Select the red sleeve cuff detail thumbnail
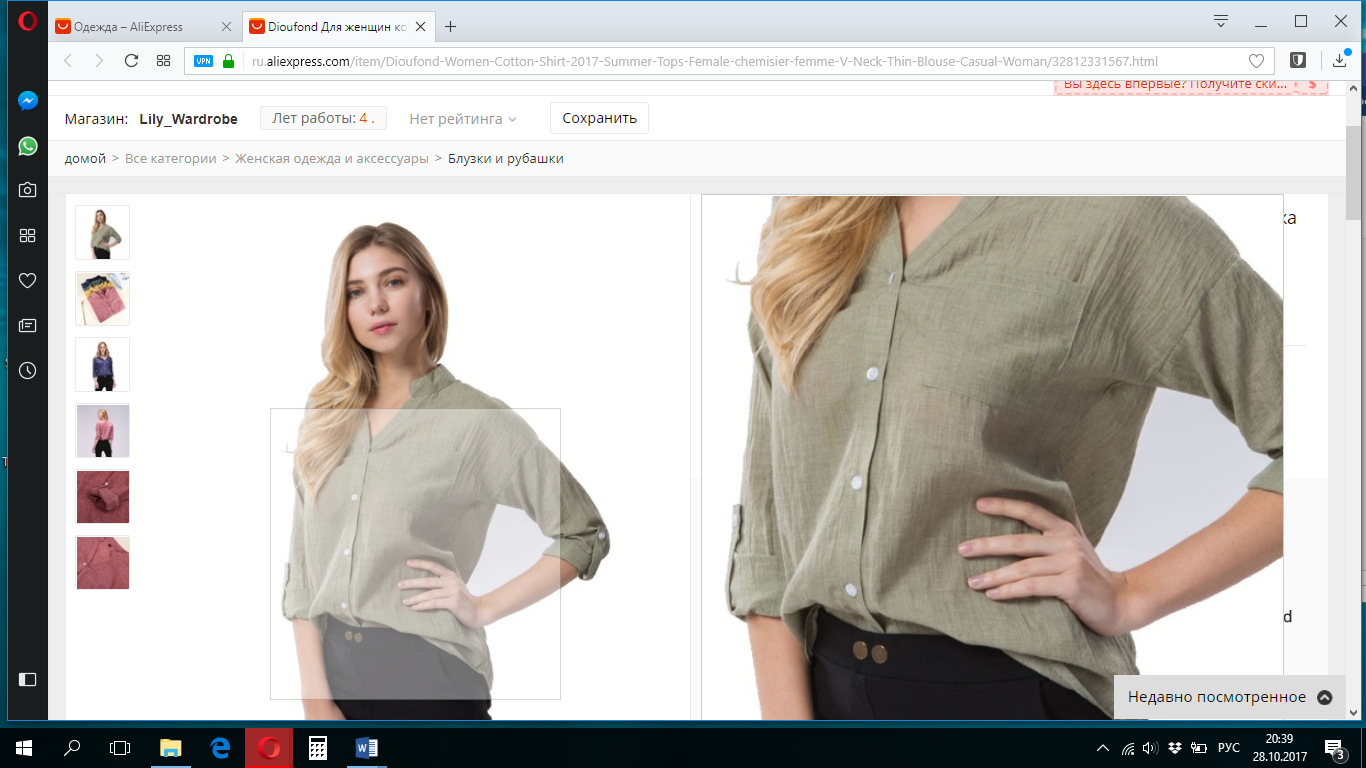Image resolution: width=1366 pixels, height=768 pixels. [103, 496]
